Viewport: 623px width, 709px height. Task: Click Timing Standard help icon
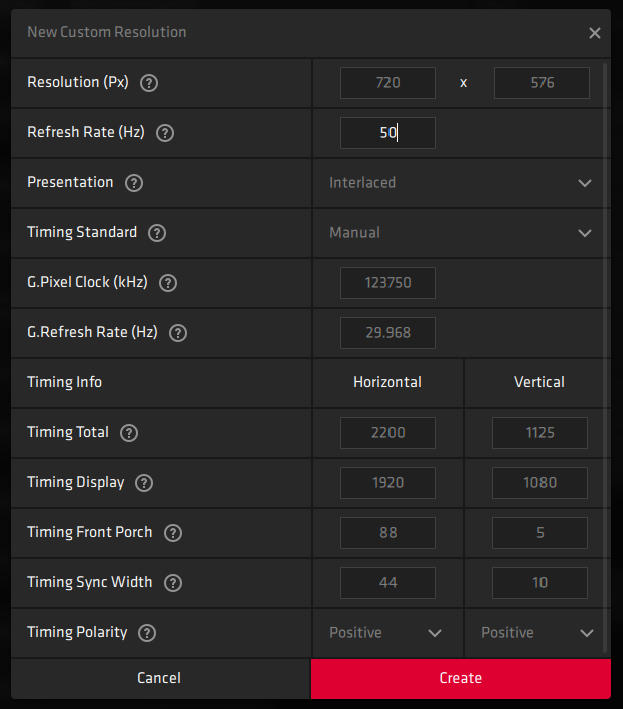point(156,233)
